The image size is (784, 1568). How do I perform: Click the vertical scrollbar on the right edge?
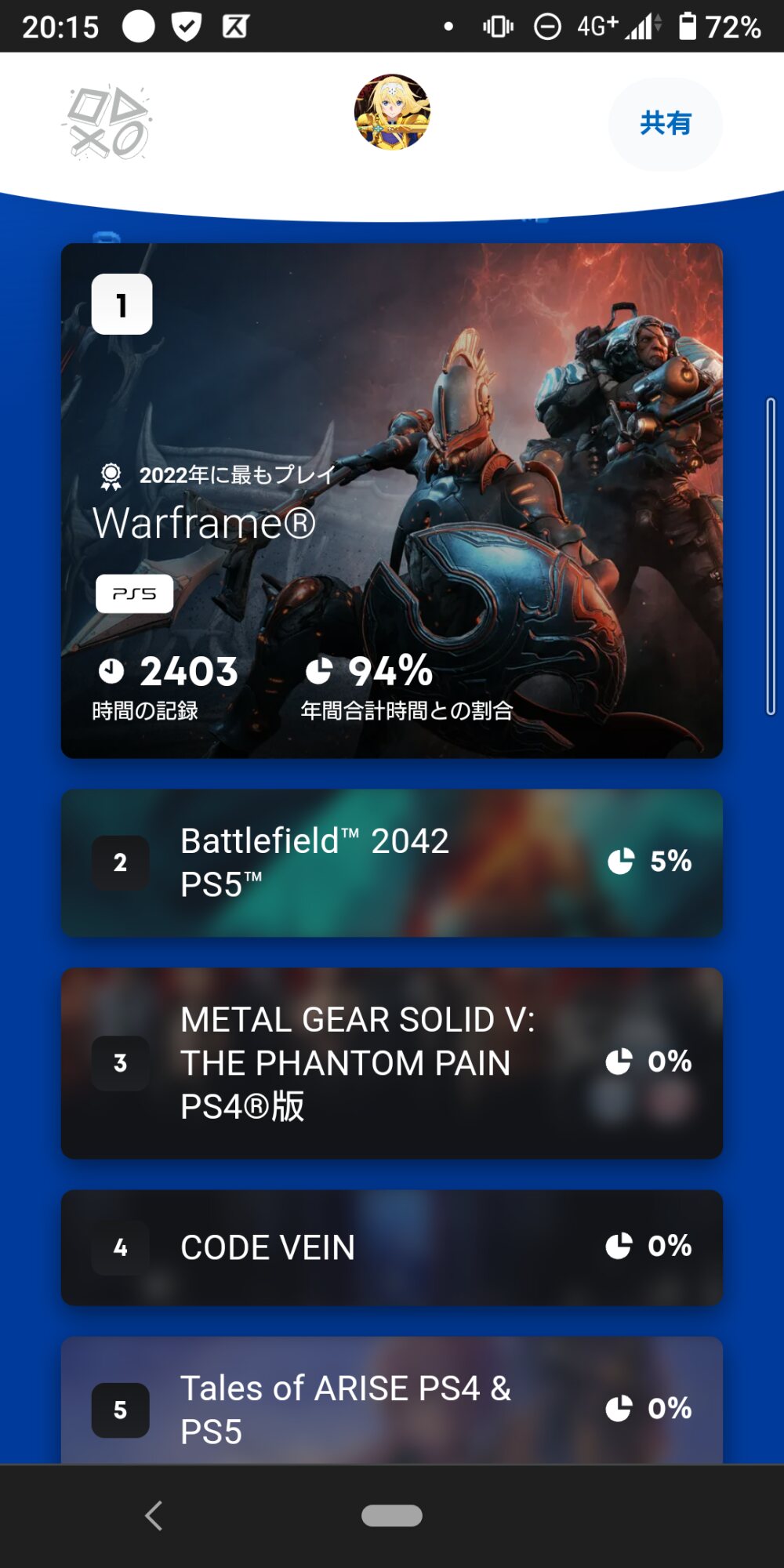click(771, 557)
